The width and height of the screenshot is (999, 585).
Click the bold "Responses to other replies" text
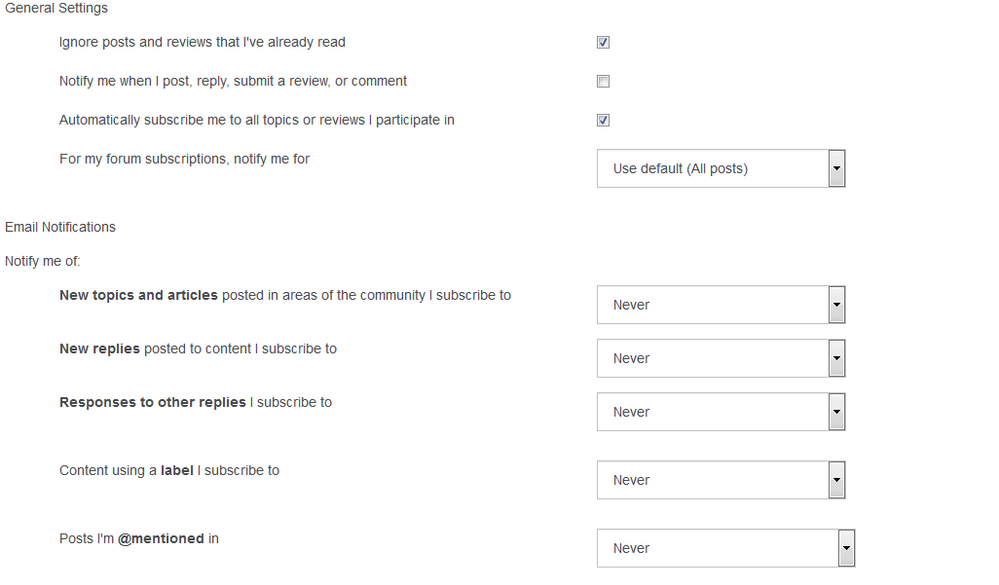coord(152,402)
